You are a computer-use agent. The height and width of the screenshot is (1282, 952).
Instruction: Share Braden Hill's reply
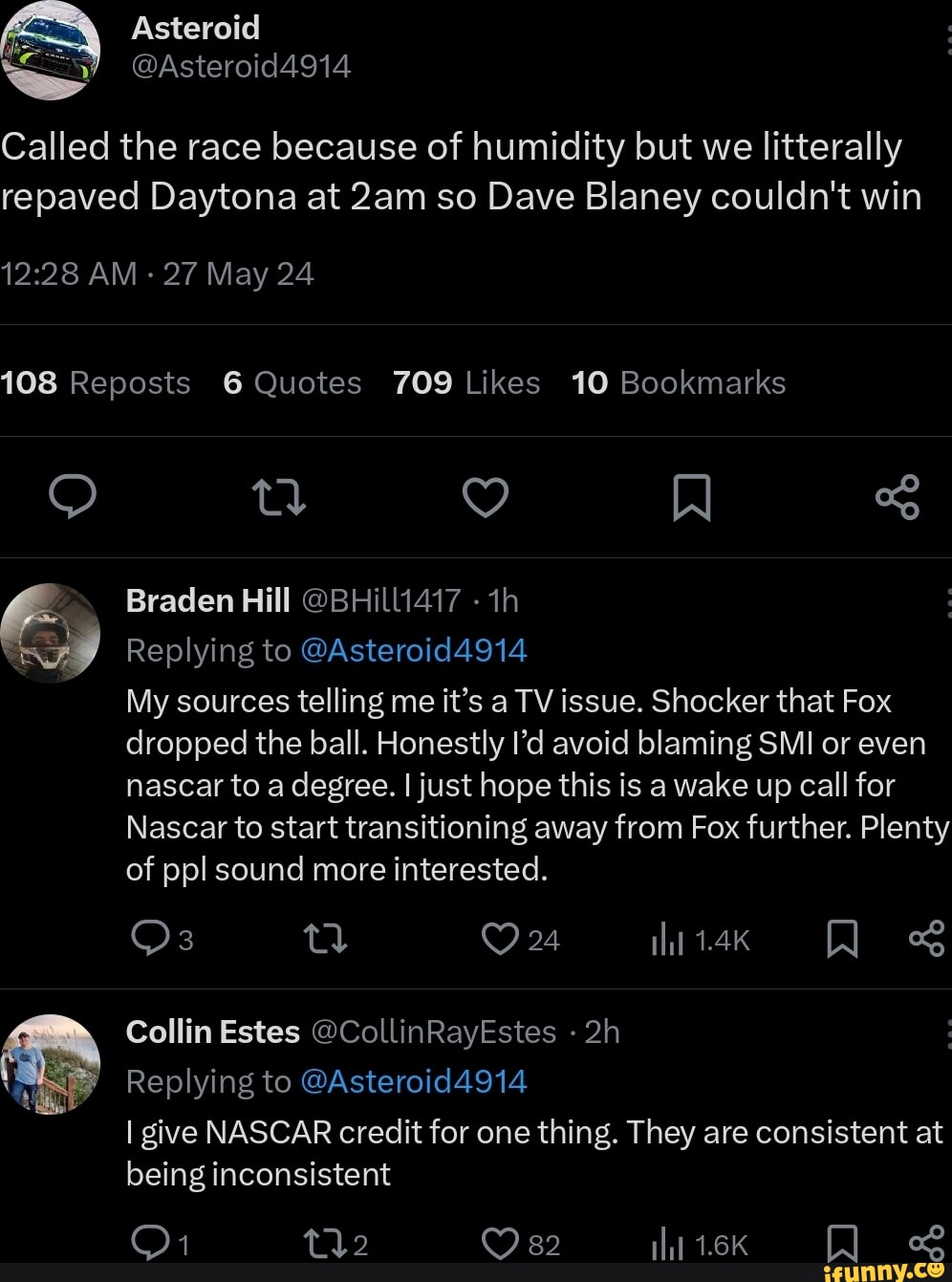click(925, 940)
